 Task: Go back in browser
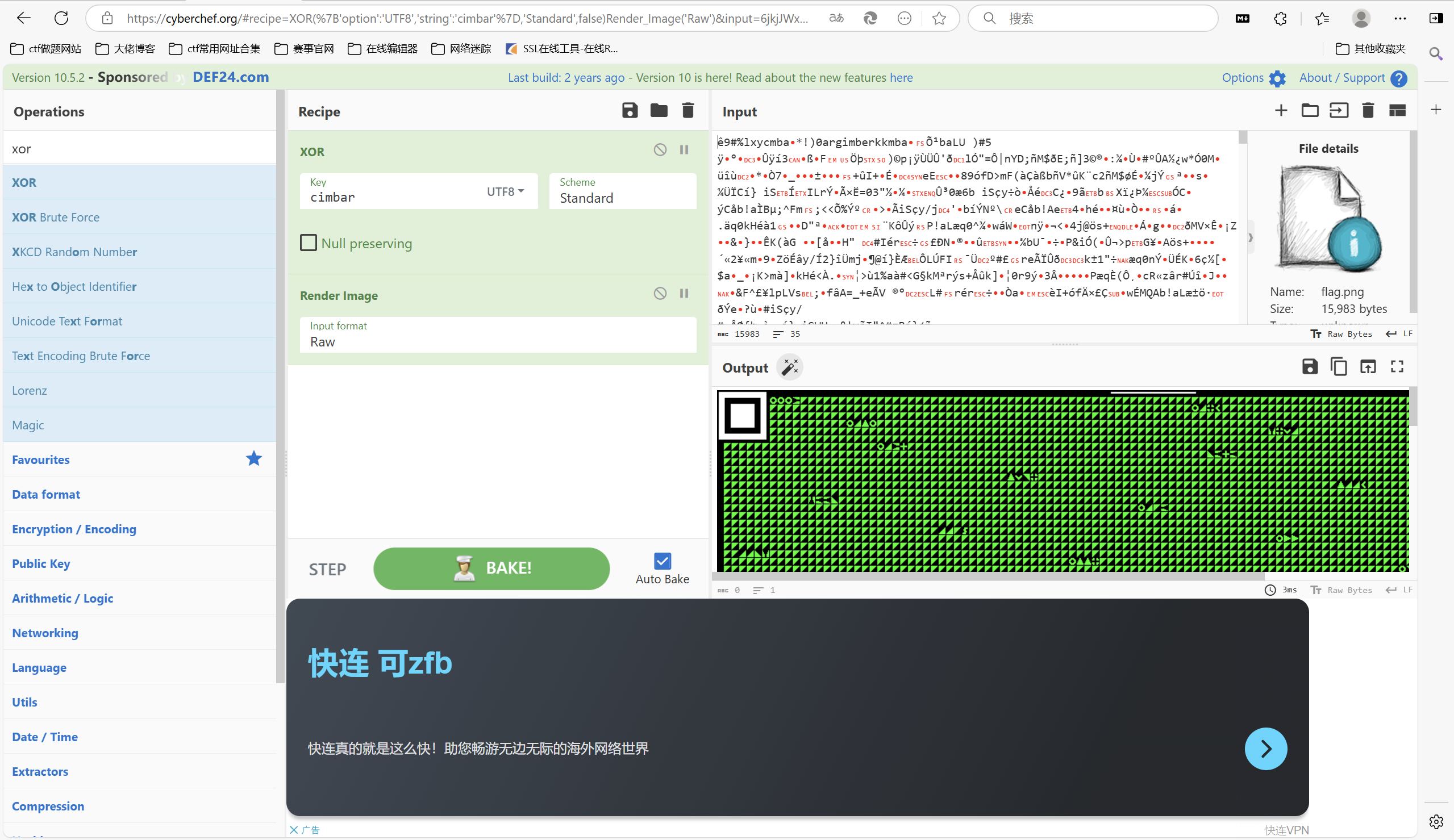(24, 19)
